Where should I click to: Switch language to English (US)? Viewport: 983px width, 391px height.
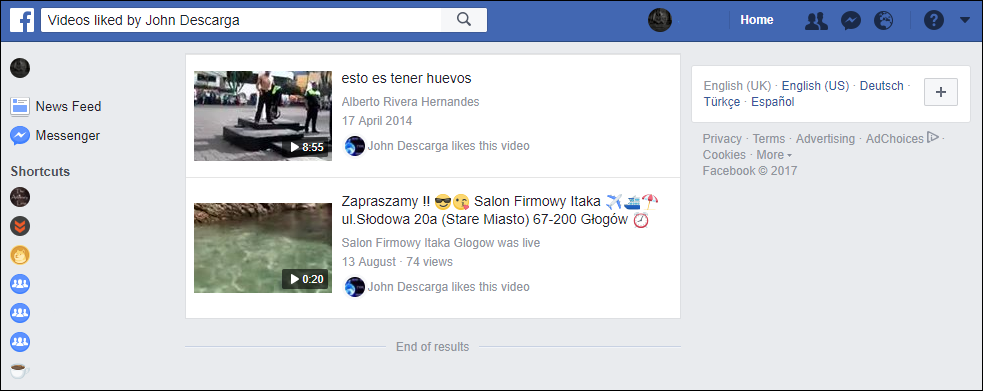point(815,86)
